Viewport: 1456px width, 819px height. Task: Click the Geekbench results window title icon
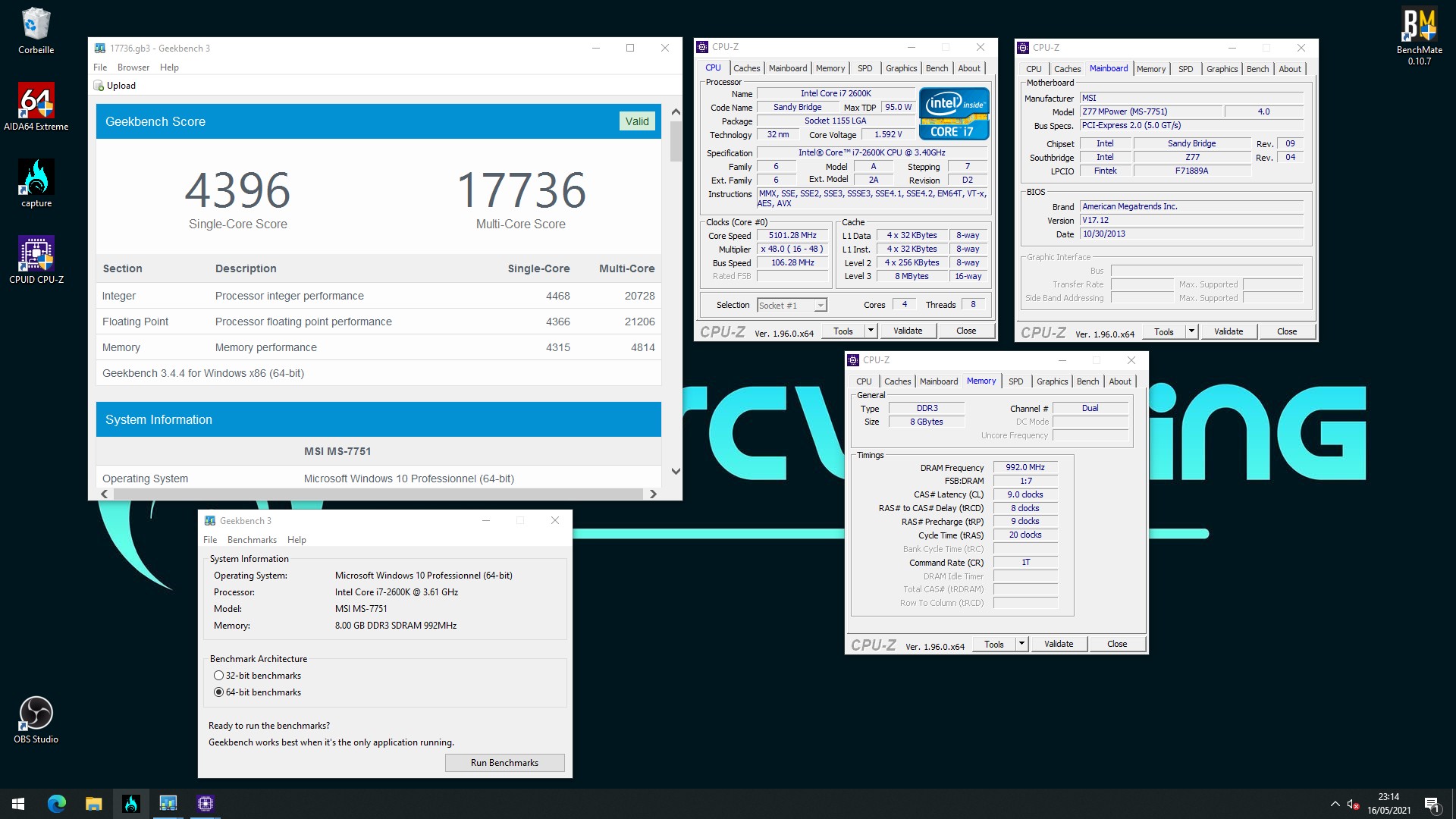[x=100, y=48]
